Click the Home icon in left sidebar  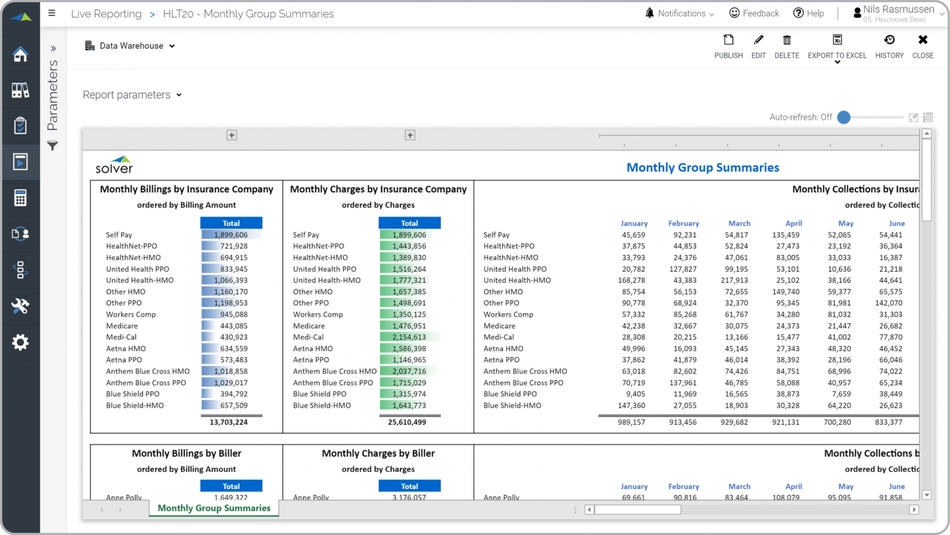pyautogui.click(x=20, y=55)
